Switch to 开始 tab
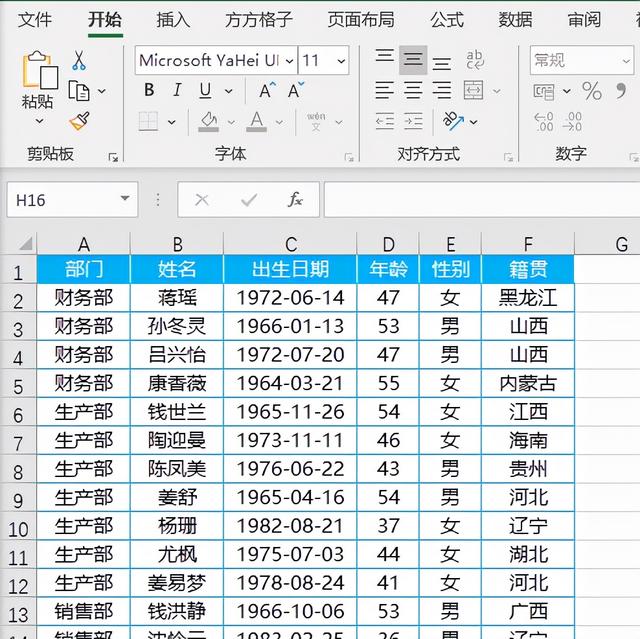640x639 pixels. tap(105, 20)
